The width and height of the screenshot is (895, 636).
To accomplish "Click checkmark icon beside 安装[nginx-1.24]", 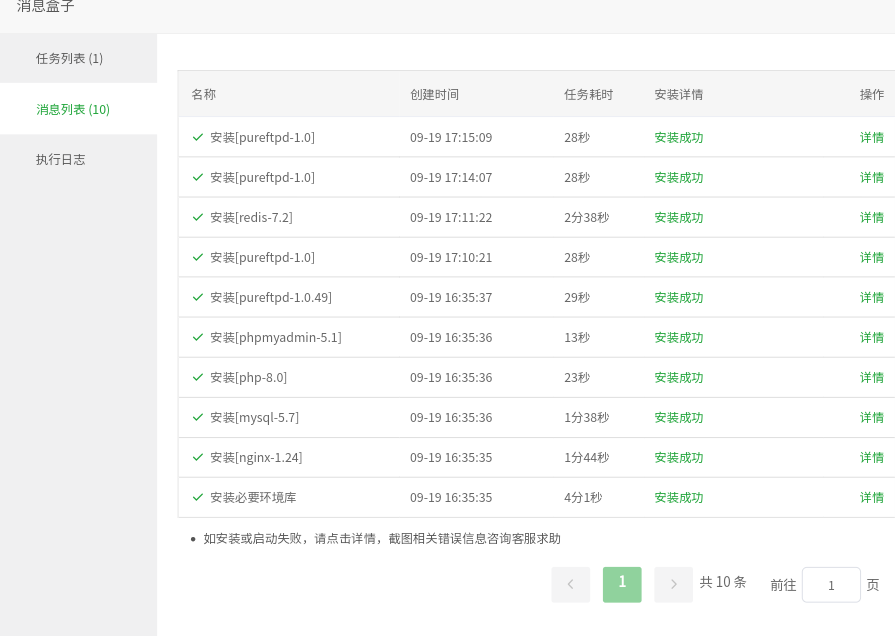I will (x=198, y=457).
